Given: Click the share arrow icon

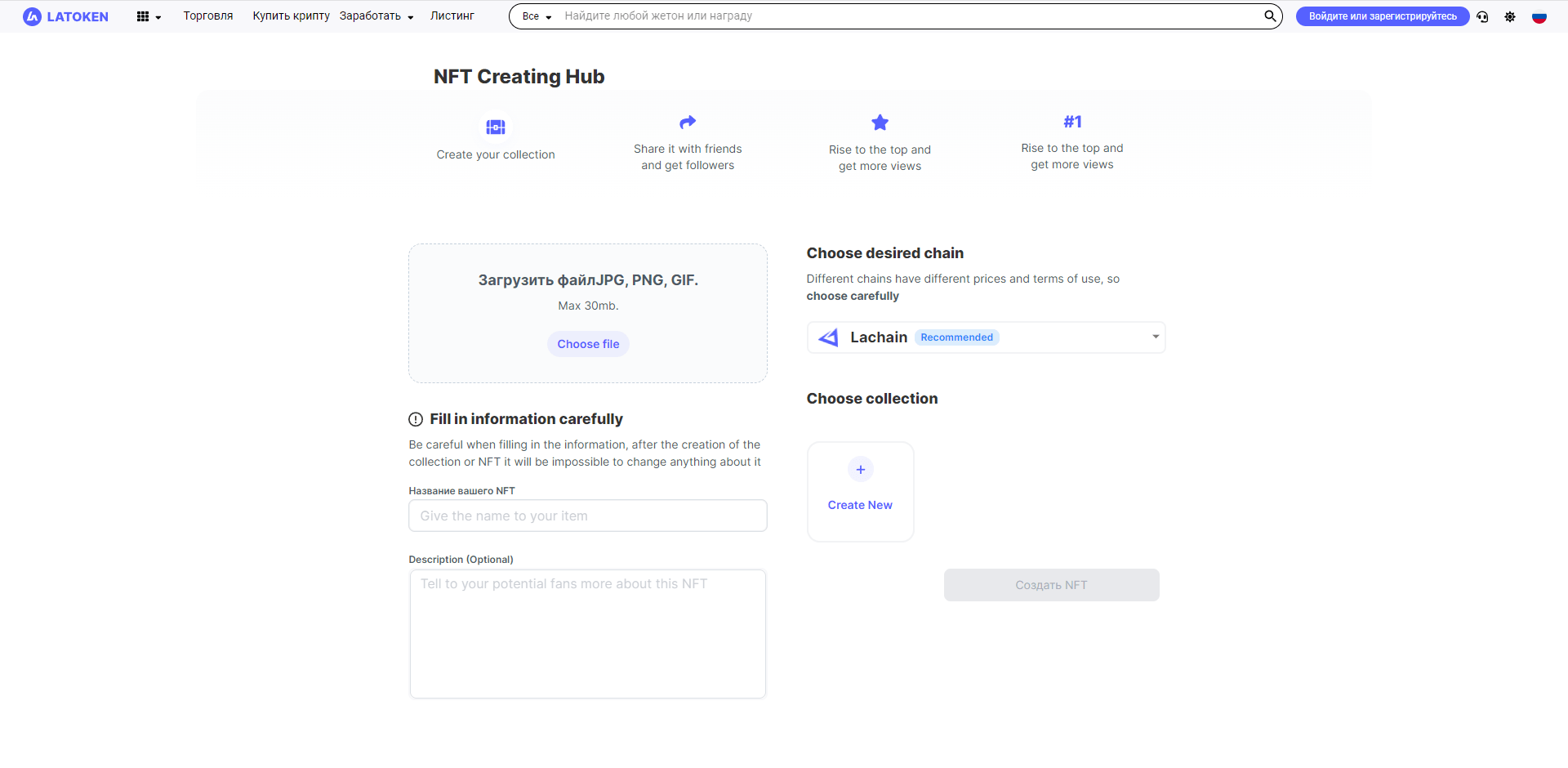Looking at the screenshot, I should point(688,122).
